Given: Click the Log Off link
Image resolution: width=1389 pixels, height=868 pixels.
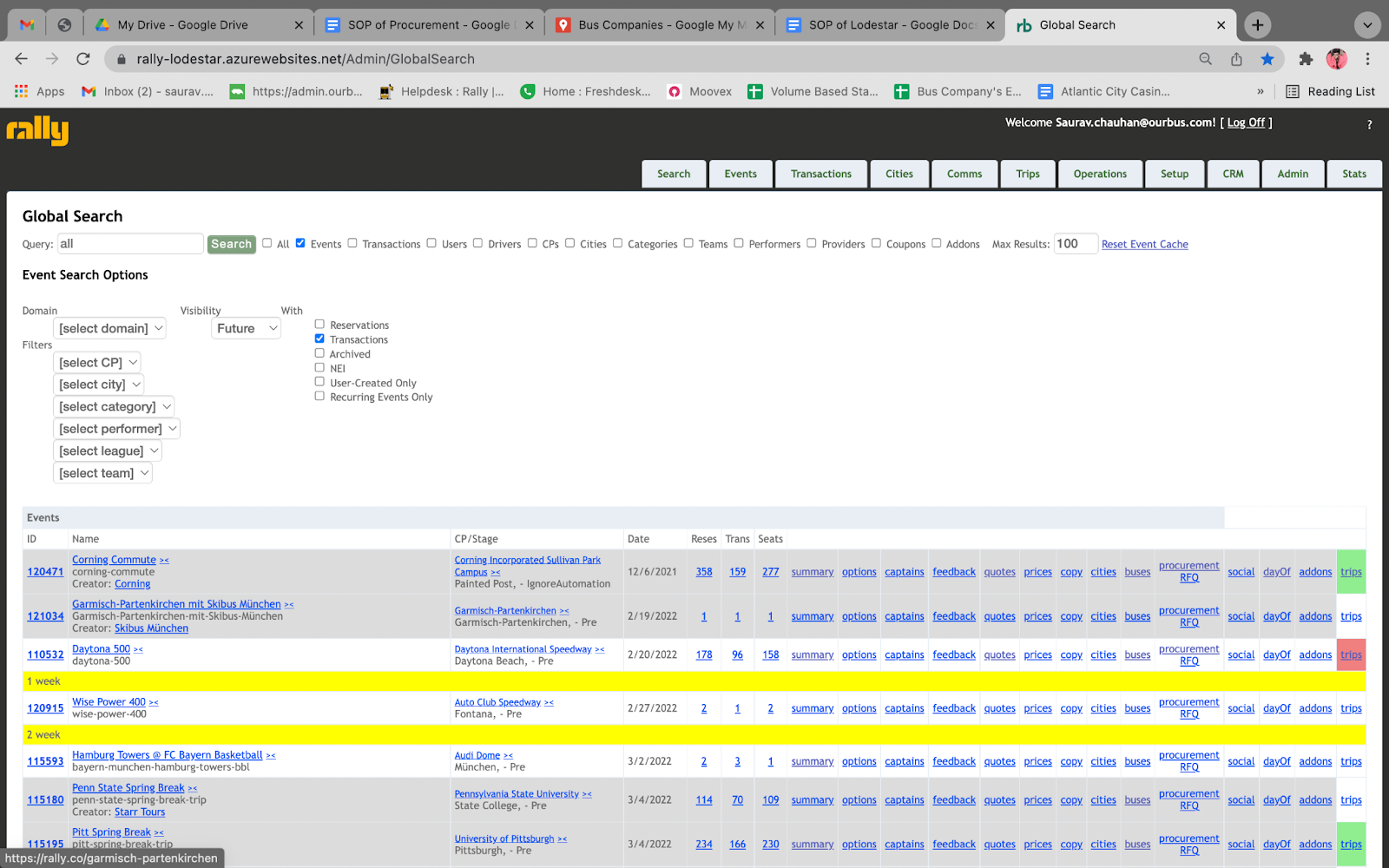Looking at the screenshot, I should 1246,122.
